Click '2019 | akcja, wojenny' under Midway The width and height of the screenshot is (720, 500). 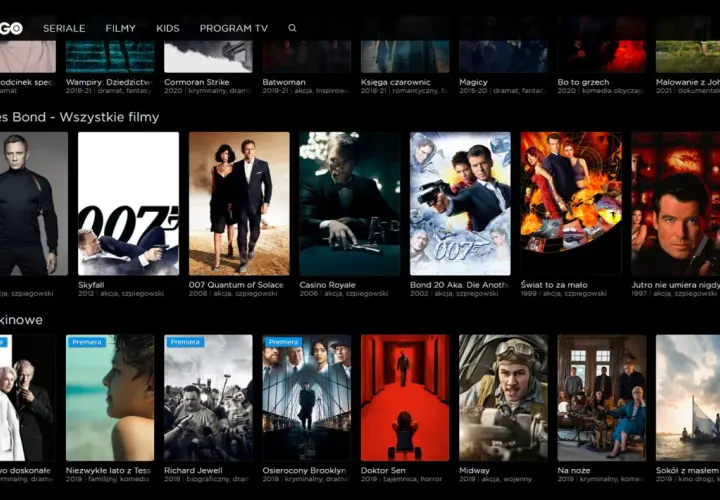495,479
